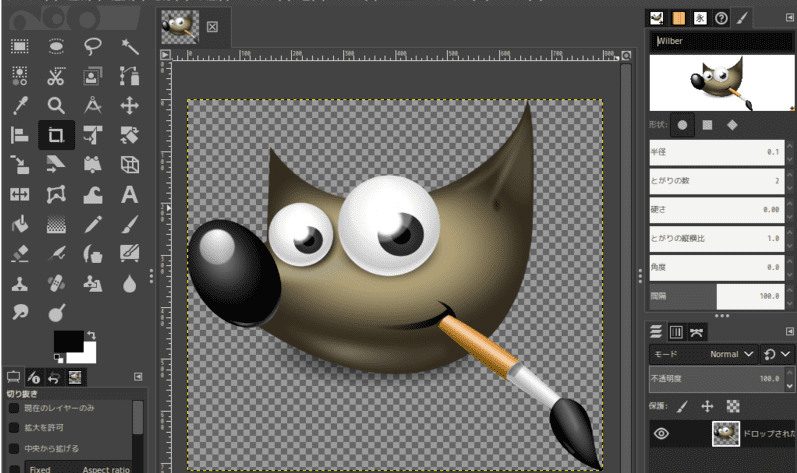The image size is (797, 473).
Task: Select the Airbrush tool
Action: pos(56,254)
